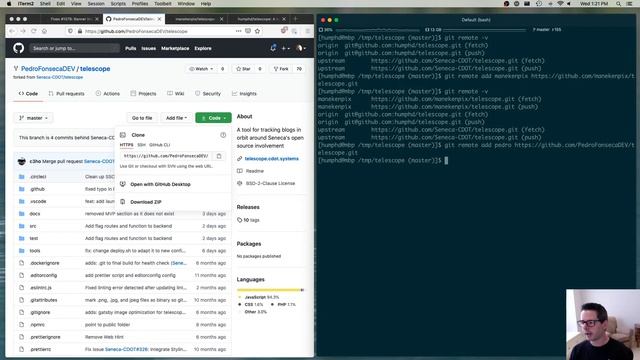Open the Wiki tab
The image size is (640, 360).
click(176, 93)
